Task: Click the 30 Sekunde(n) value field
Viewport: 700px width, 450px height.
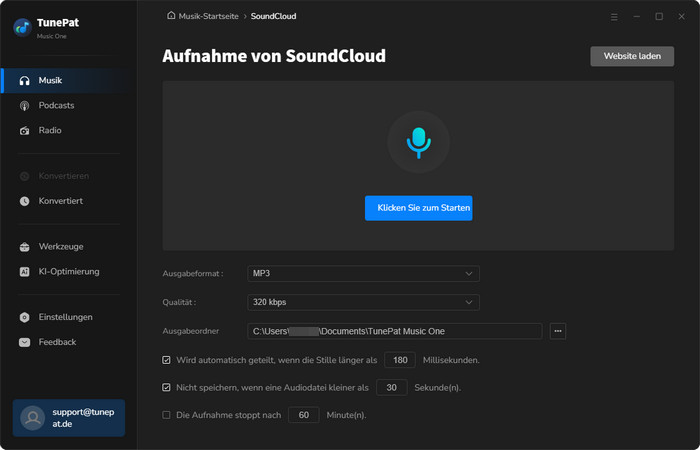Action: click(392, 388)
